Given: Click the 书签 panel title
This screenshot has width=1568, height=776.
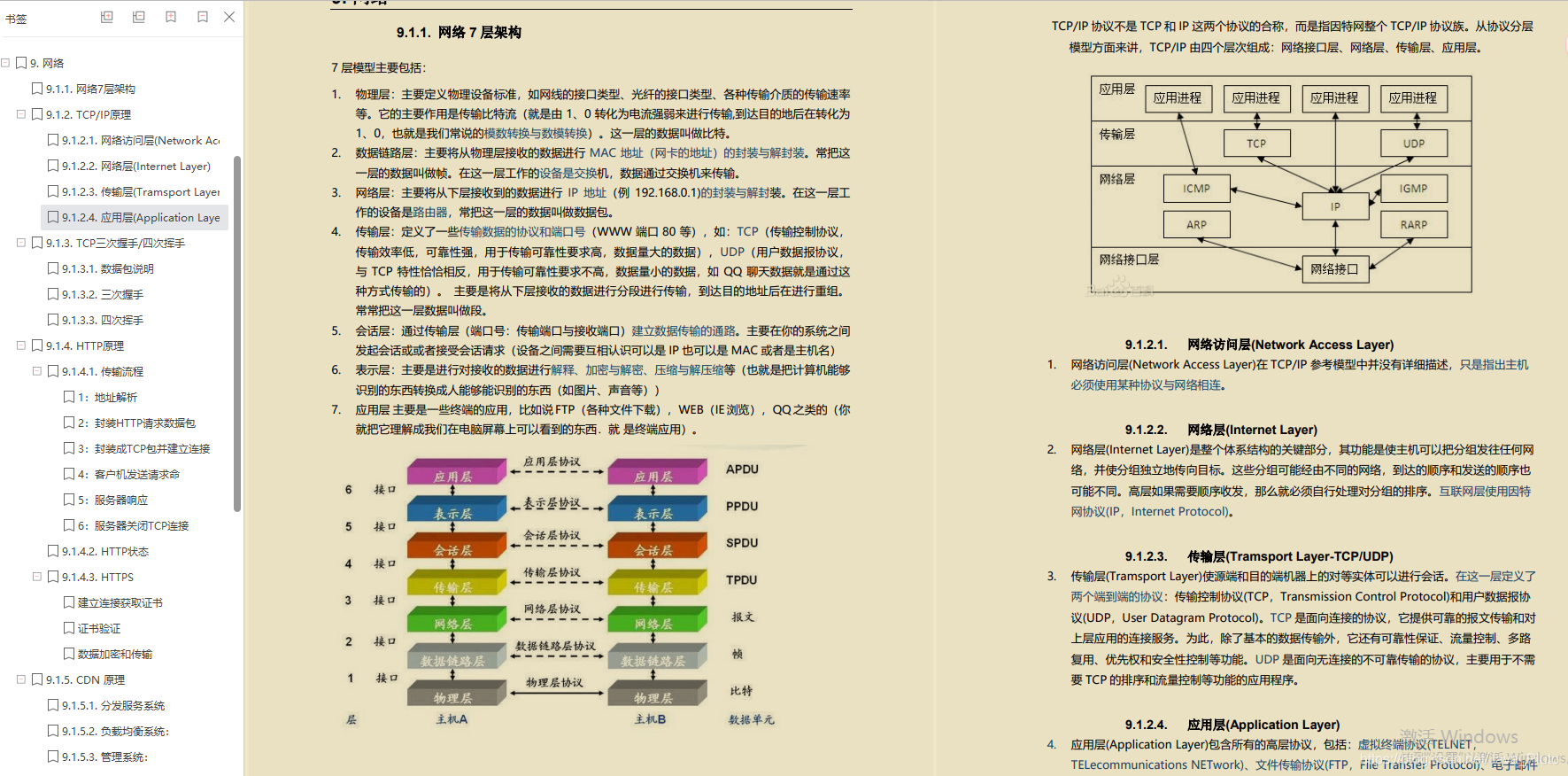Looking at the screenshot, I should click(16, 19).
